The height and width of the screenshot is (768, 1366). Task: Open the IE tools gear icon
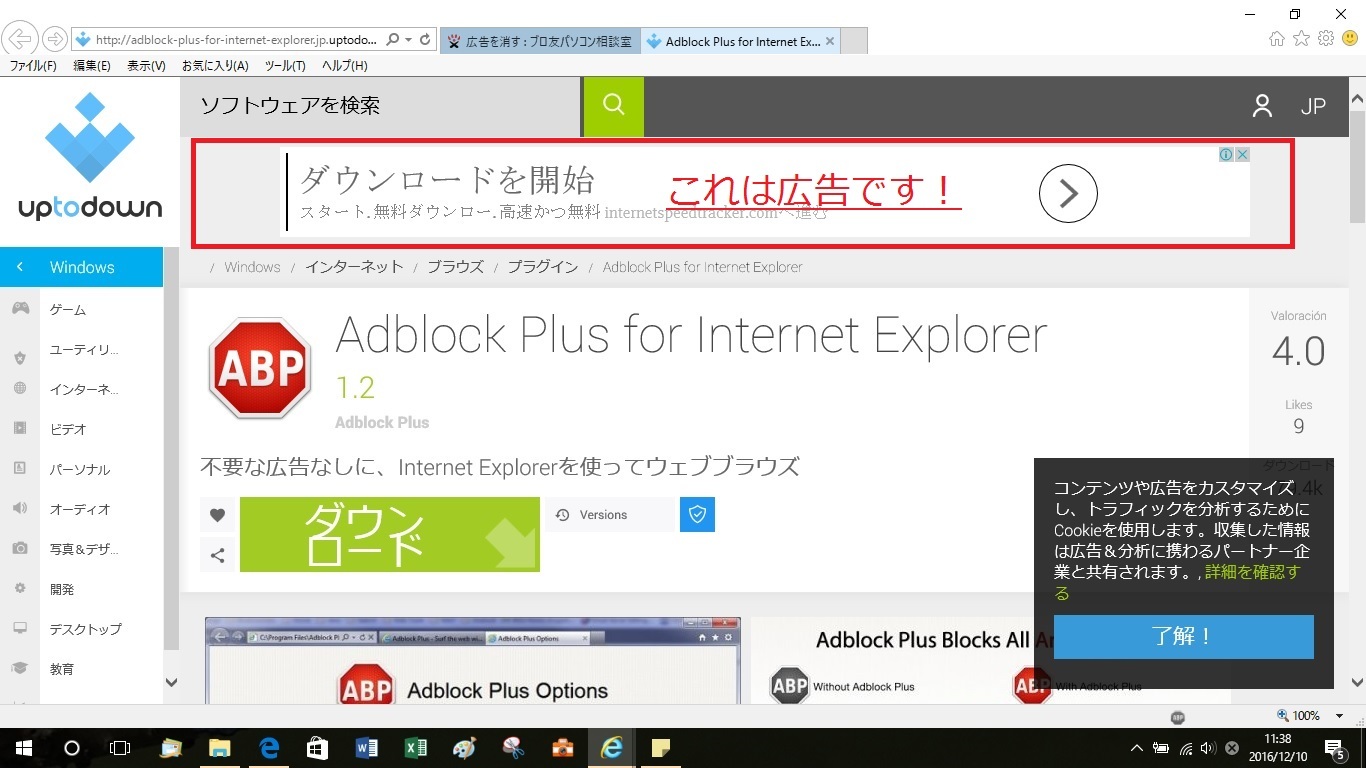coord(1326,39)
